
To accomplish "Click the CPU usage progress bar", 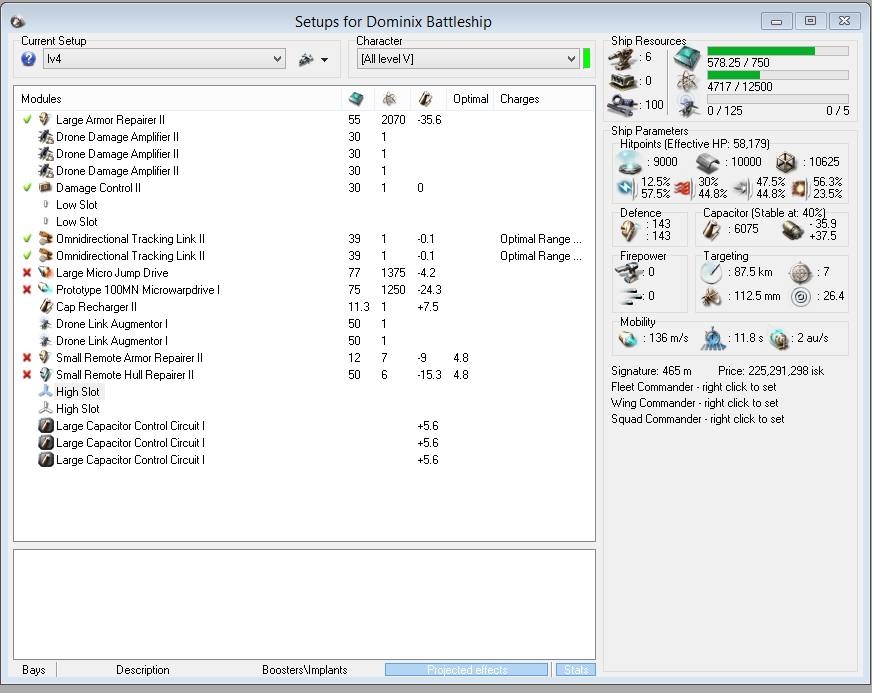I will 777,51.
